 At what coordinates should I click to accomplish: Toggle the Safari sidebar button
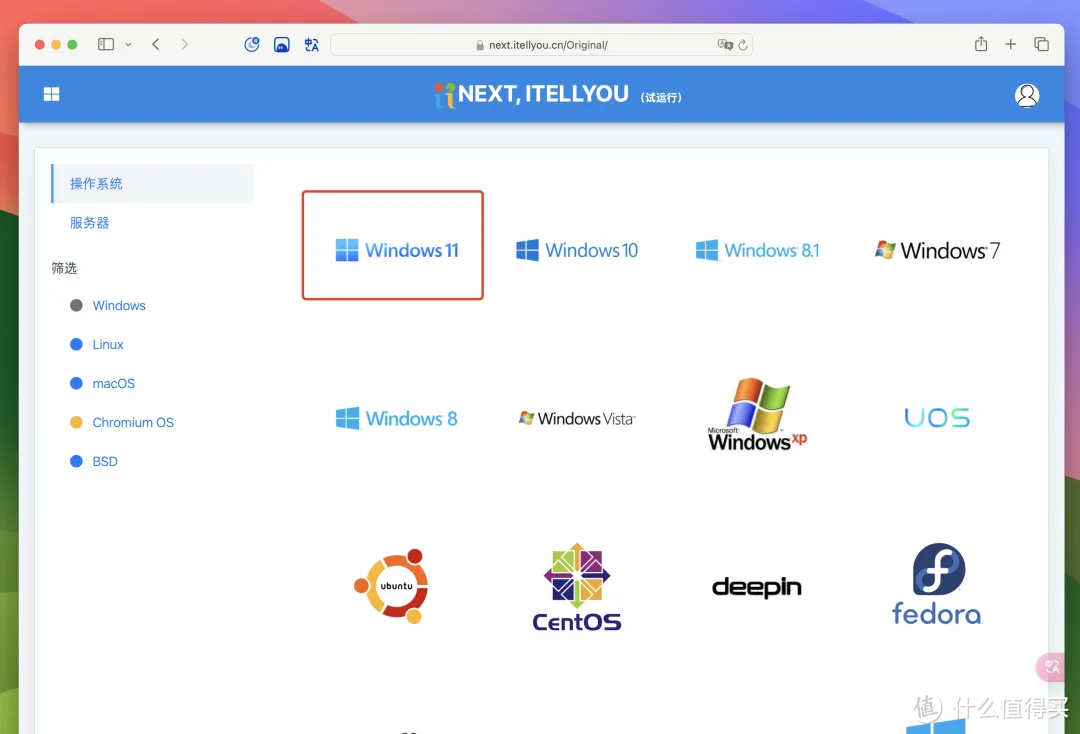[106, 44]
